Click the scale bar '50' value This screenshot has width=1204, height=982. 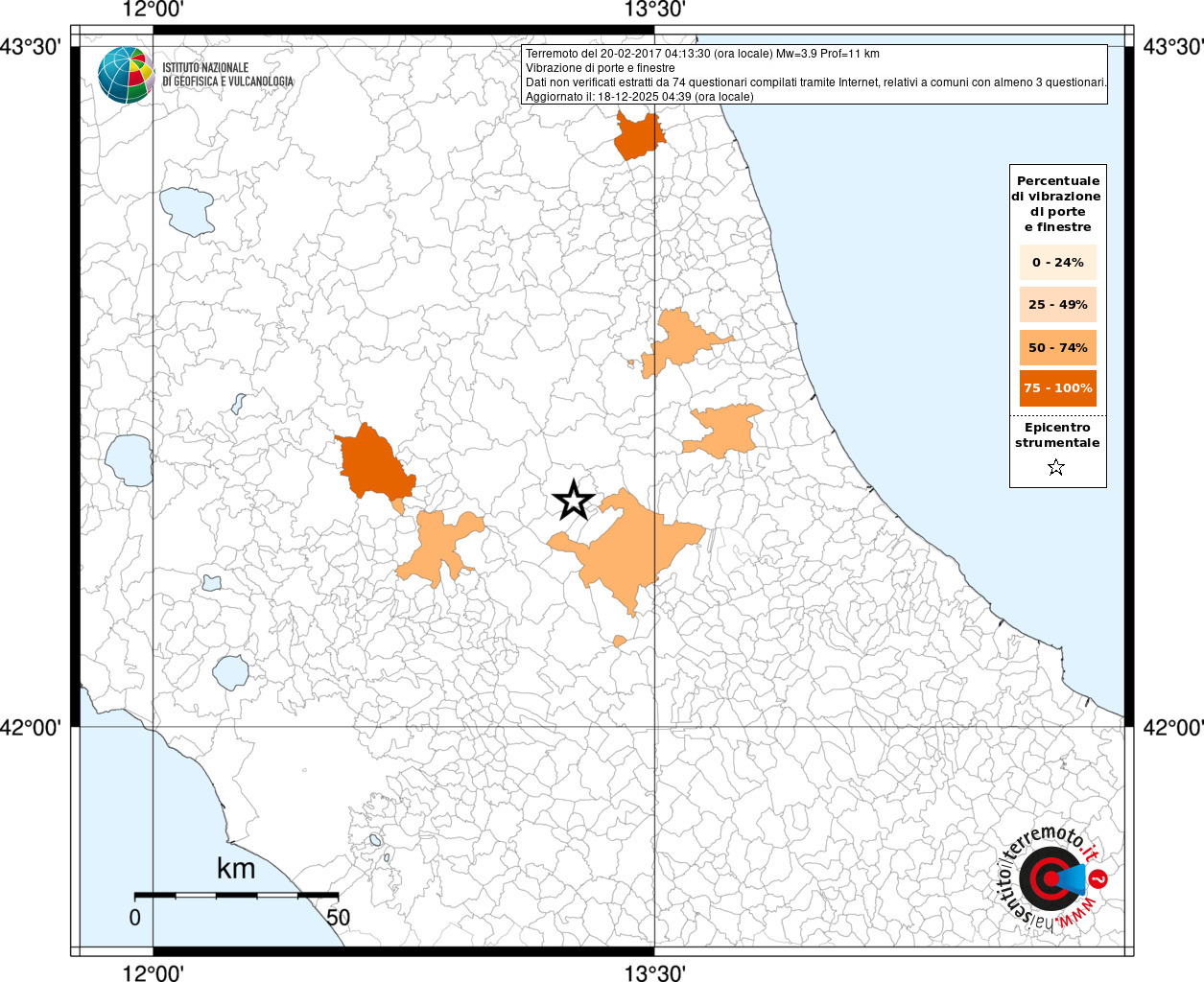click(x=338, y=917)
